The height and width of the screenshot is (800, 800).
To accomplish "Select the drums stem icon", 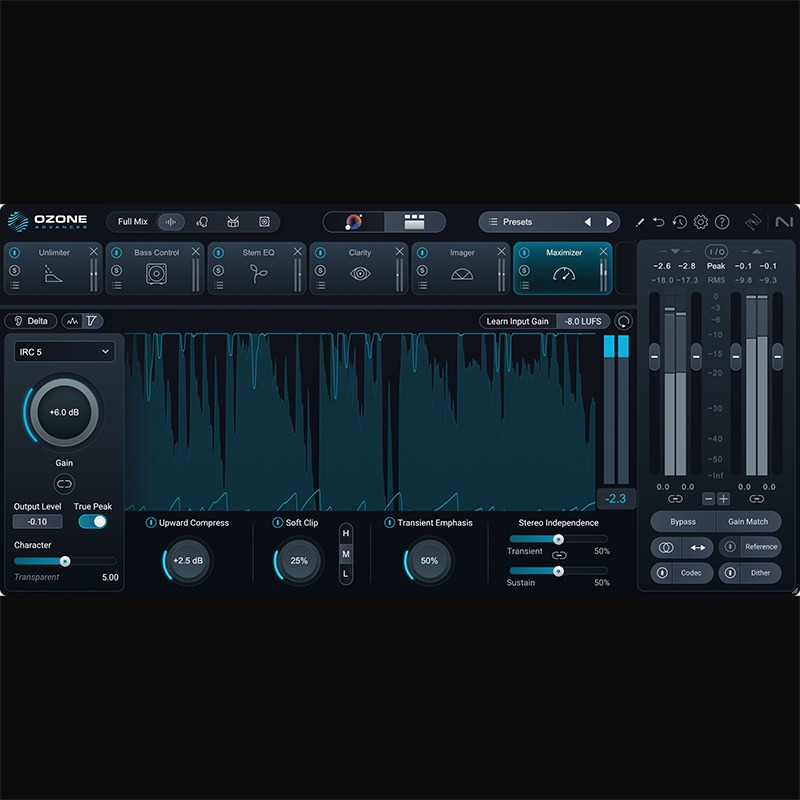I will tap(233, 222).
